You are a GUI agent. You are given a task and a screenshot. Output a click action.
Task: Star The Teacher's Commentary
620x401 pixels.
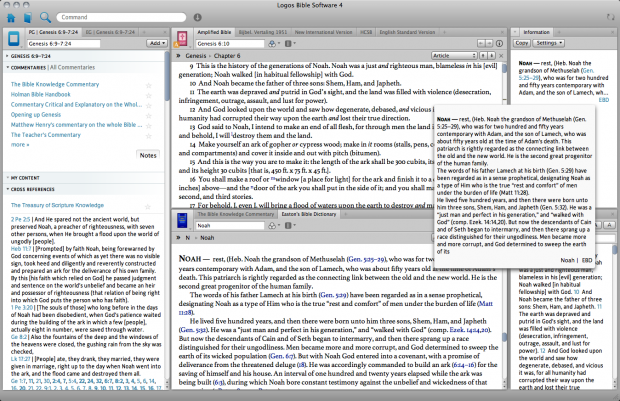(x=149, y=136)
